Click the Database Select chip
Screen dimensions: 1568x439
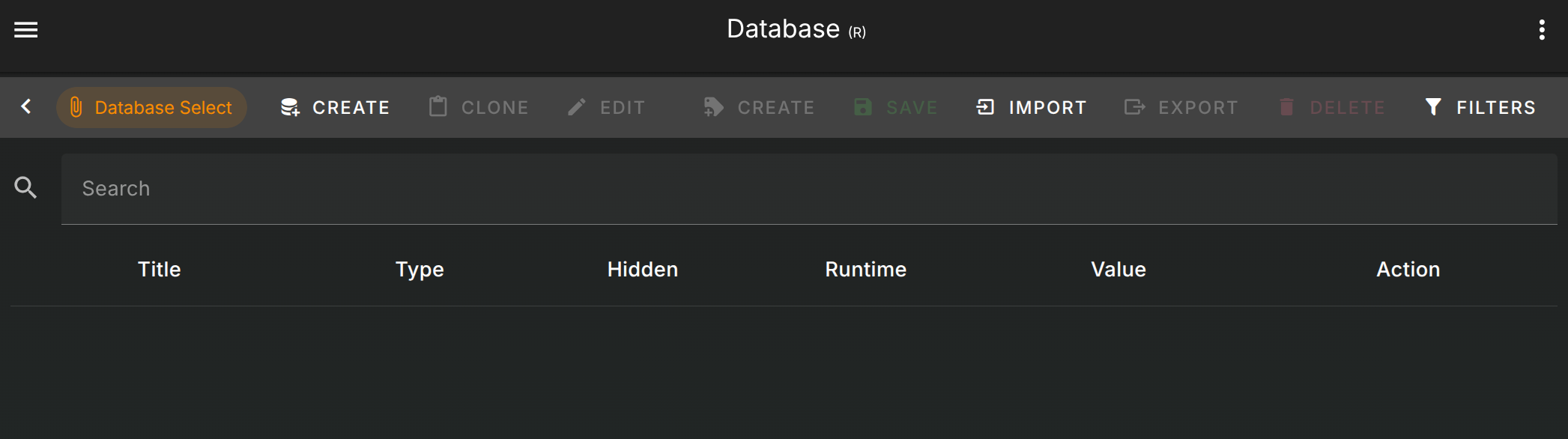[x=151, y=107]
